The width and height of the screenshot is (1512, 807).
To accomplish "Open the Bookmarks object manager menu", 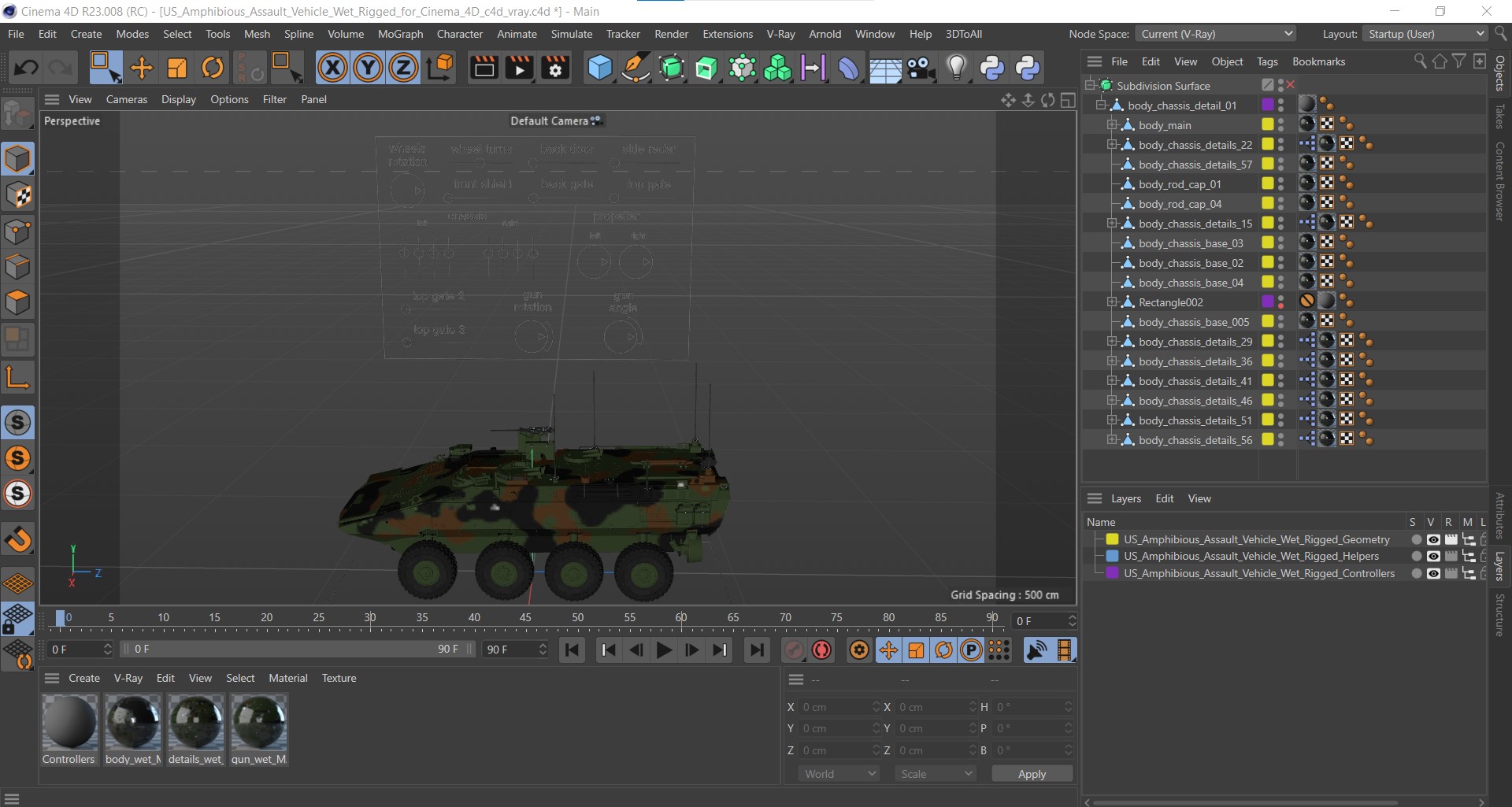I will (1318, 61).
